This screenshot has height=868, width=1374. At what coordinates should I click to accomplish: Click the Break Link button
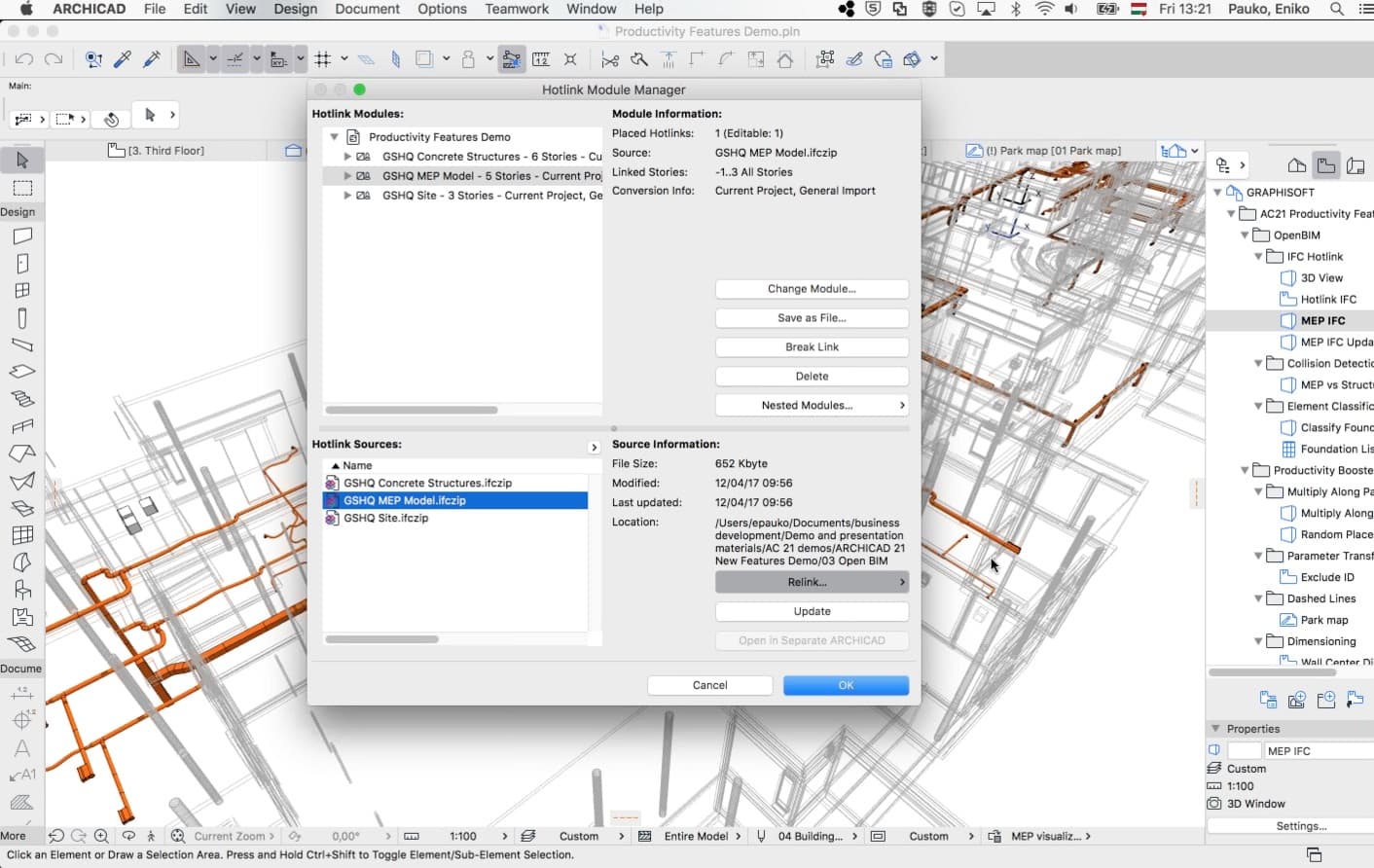click(813, 347)
